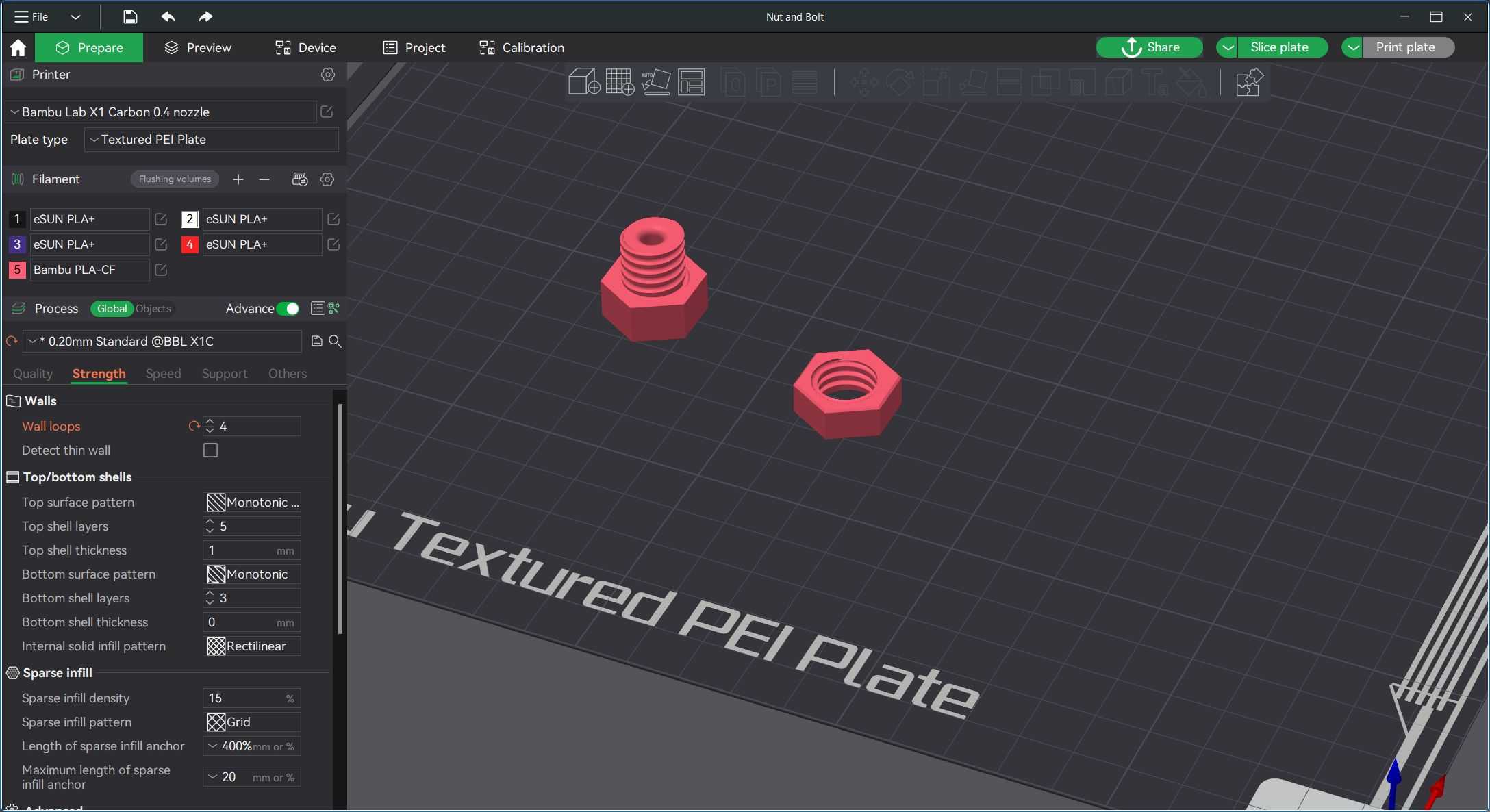
Task: Open the File menu dropdown arrow
Action: coord(75,16)
